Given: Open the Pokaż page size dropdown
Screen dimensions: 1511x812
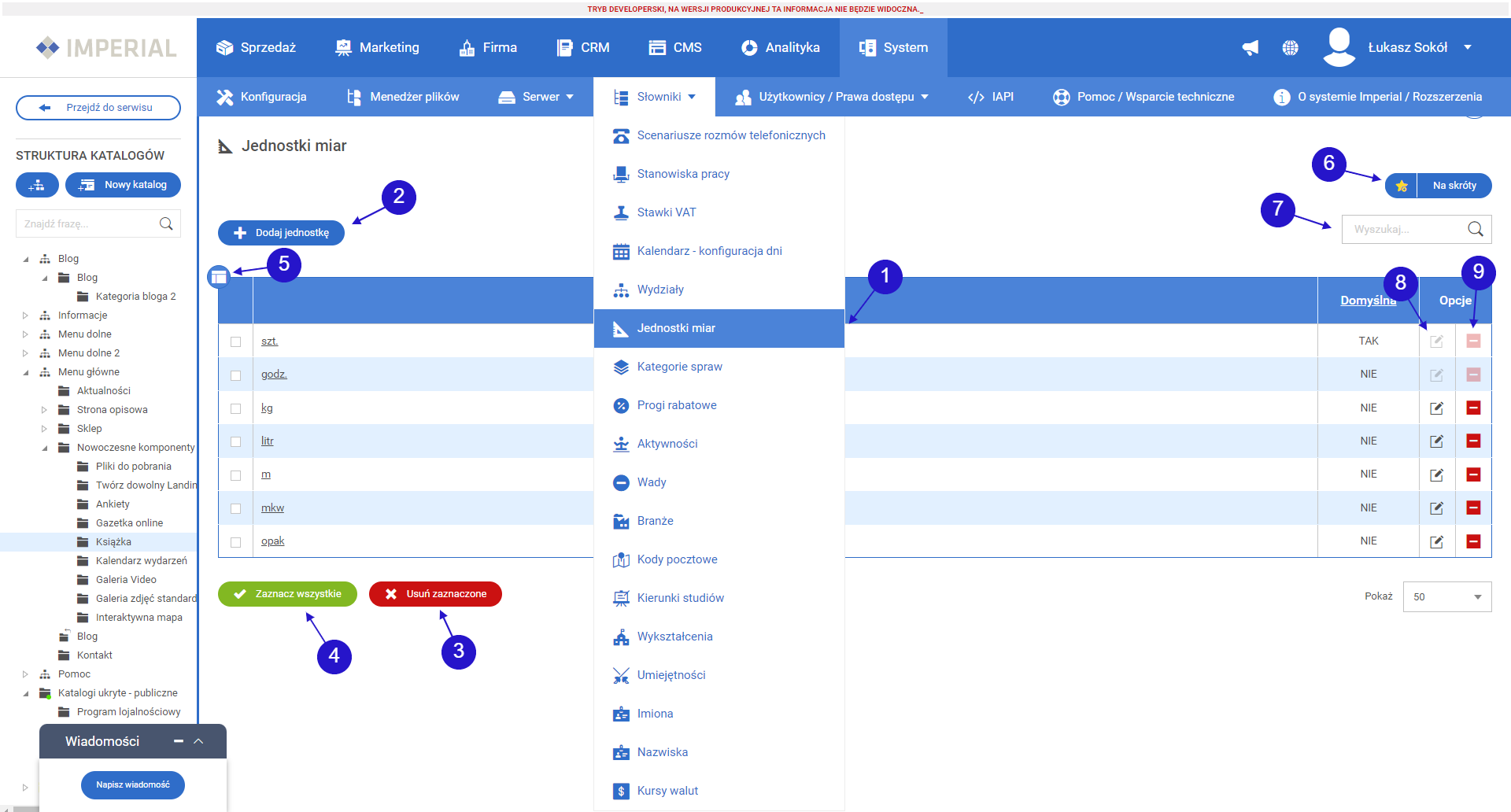Looking at the screenshot, I should pyautogui.click(x=1446, y=597).
